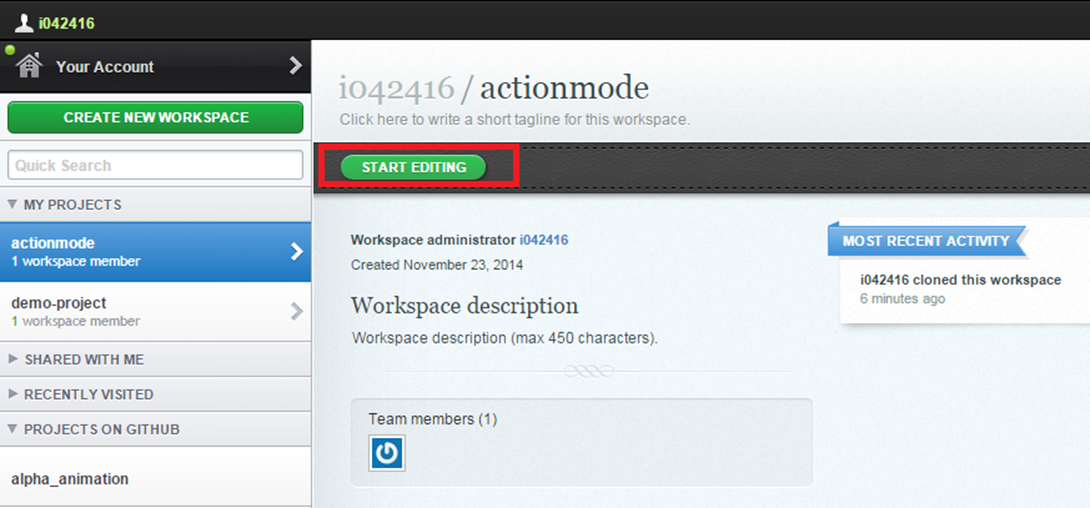
Task: Click the Most Recent Activity ribbon header
Action: point(926,241)
